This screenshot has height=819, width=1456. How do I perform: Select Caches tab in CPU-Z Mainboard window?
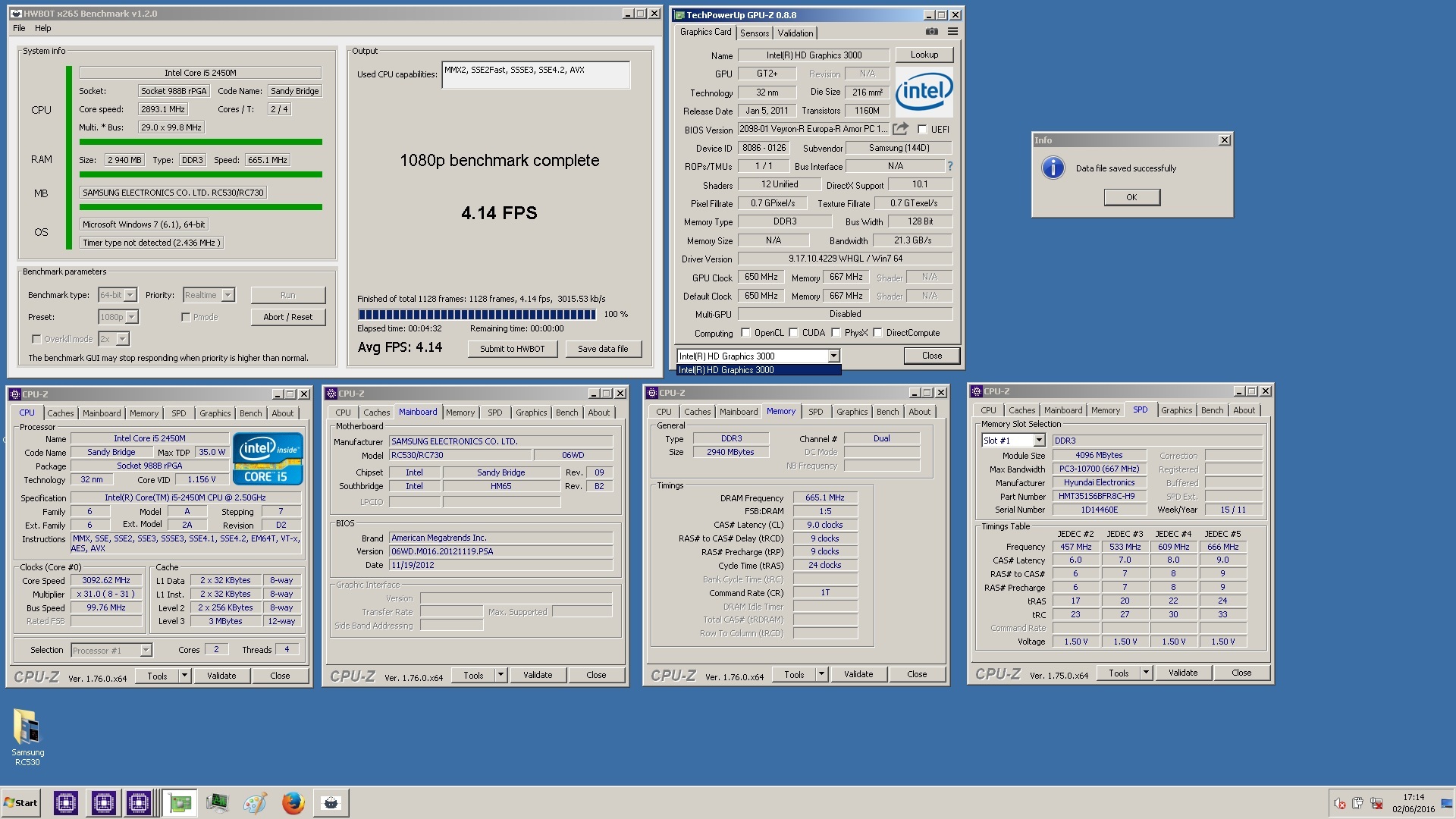click(x=376, y=413)
